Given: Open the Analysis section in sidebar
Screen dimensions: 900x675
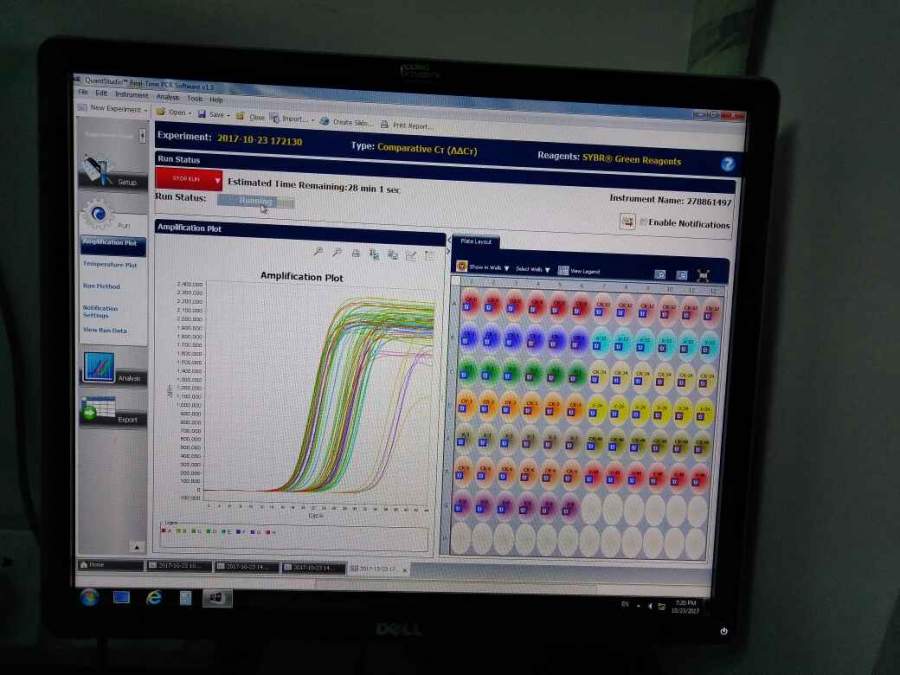Looking at the screenshot, I should [x=113, y=368].
